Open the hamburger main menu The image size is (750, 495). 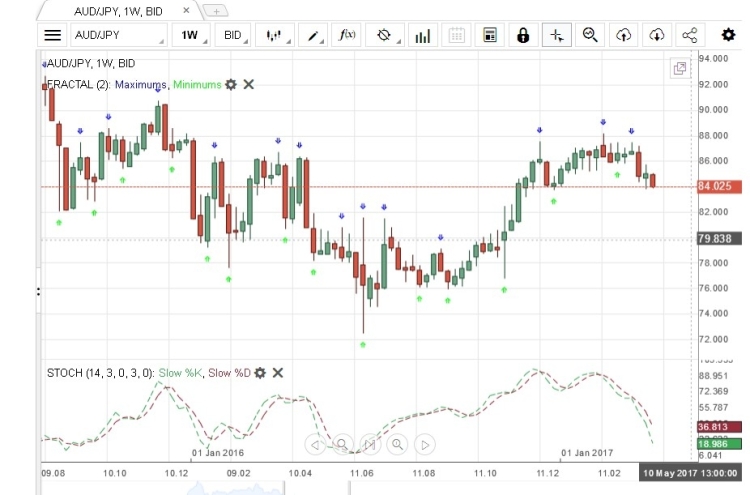pyautogui.click(x=53, y=35)
